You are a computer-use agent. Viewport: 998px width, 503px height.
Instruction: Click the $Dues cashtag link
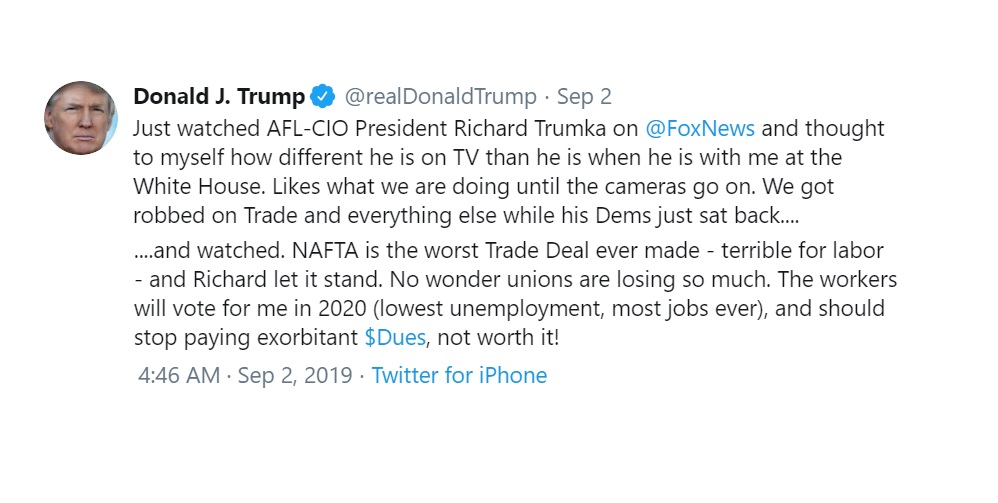pyautogui.click(x=395, y=337)
